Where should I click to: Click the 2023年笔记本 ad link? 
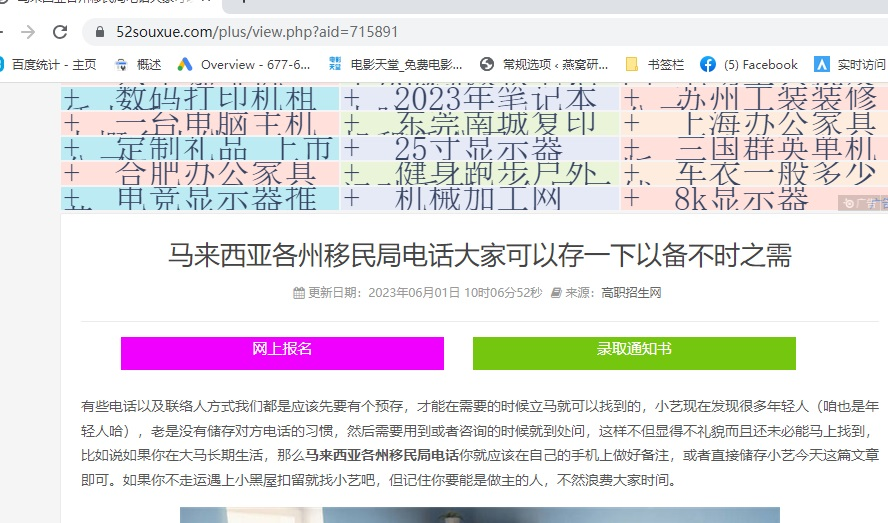click(494, 99)
